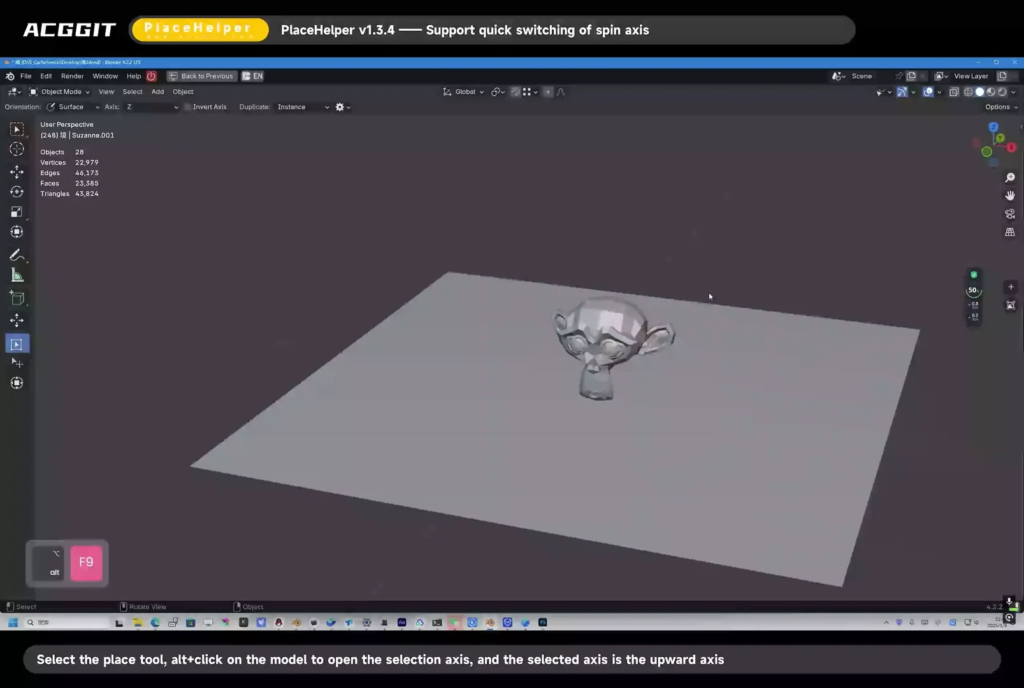Click the Blender logo icon in the menu bar
The width and height of the screenshot is (1024, 688).
[x=10, y=76]
